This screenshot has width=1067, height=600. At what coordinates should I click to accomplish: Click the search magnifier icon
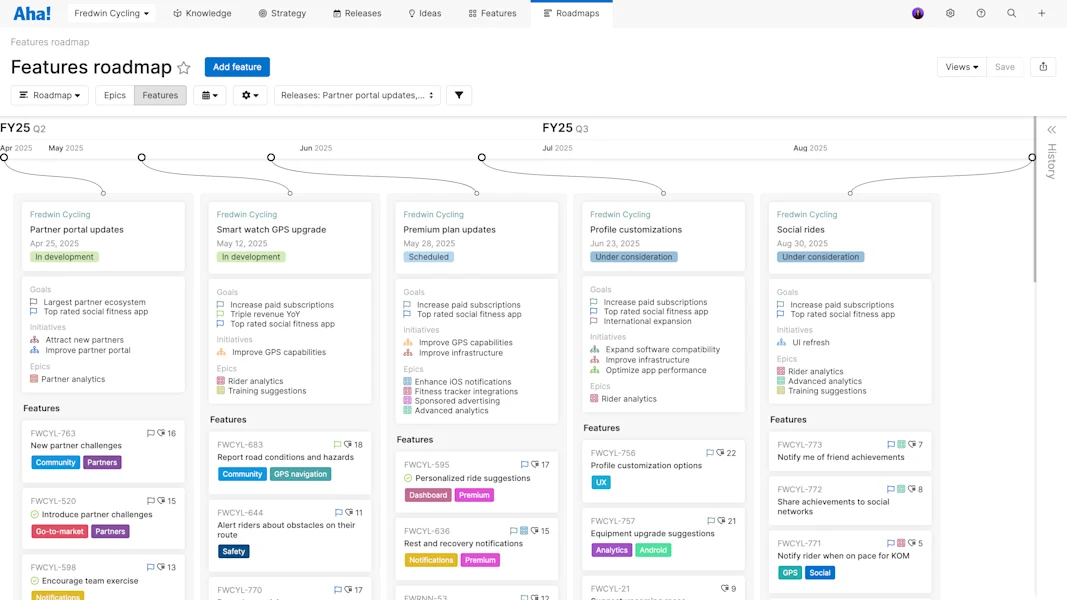click(x=1011, y=13)
